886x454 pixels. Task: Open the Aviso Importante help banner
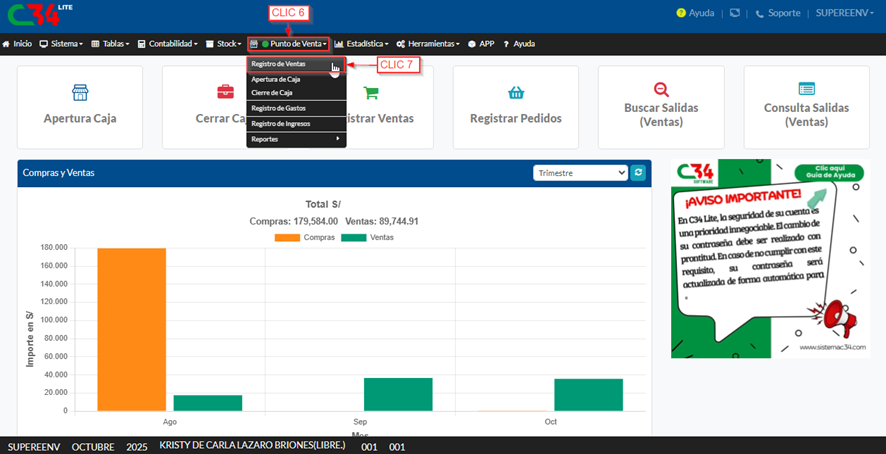(769, 258)
